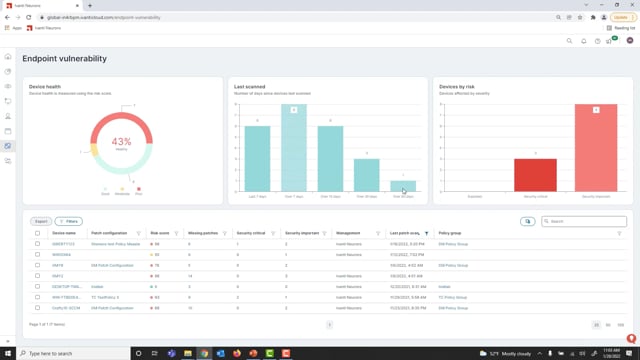Open TC Policy Group link

click(453, 298)
